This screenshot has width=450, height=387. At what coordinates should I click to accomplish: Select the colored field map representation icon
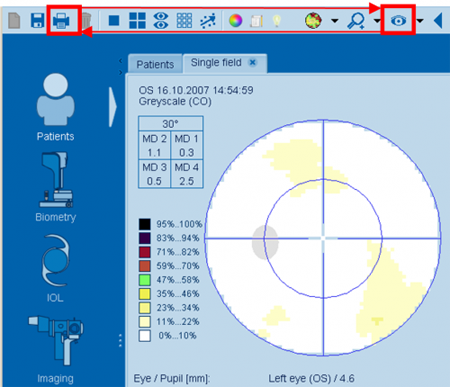coord(313,21)
